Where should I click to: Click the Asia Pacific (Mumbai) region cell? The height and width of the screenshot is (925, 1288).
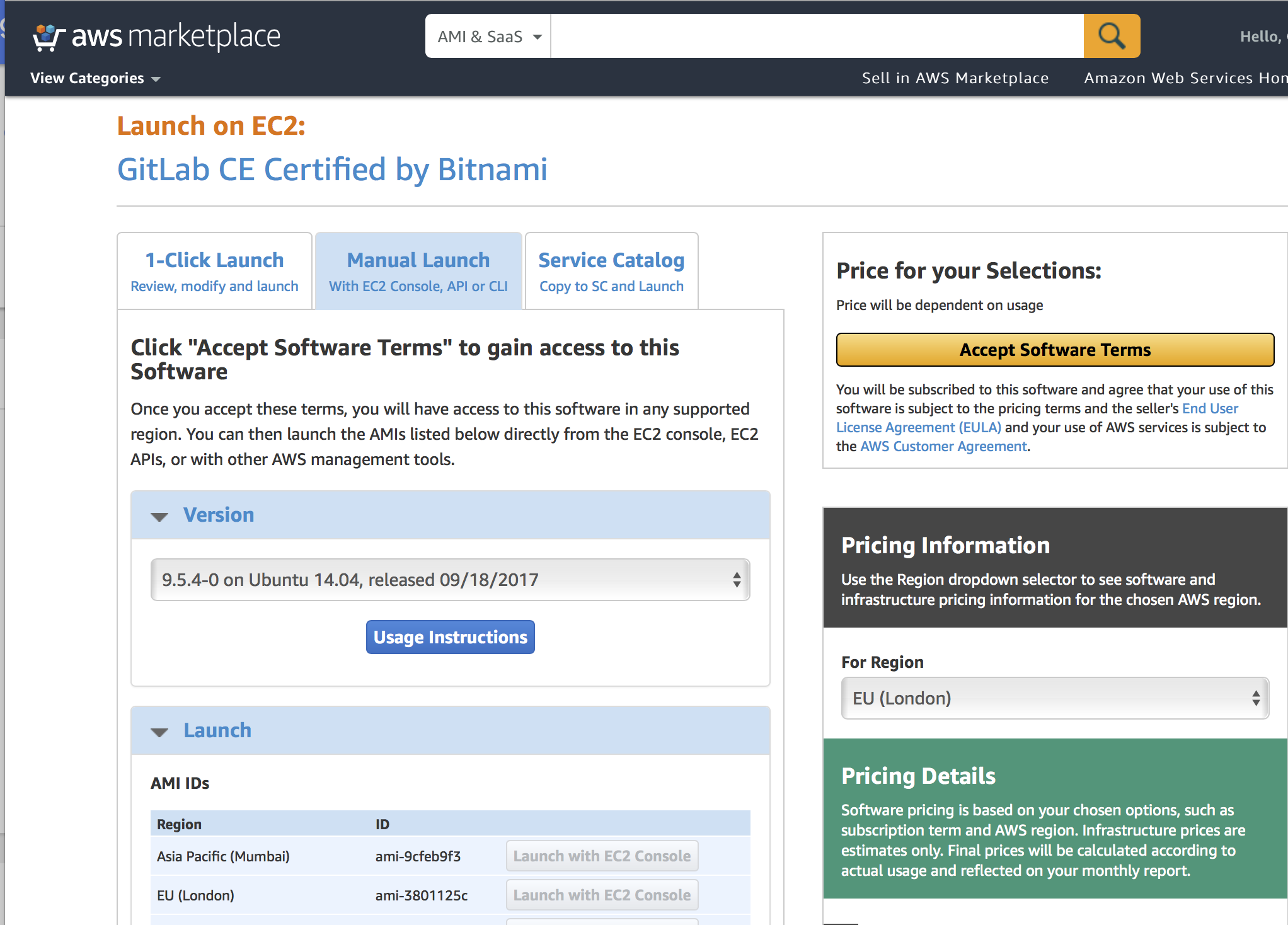[223, 856]
